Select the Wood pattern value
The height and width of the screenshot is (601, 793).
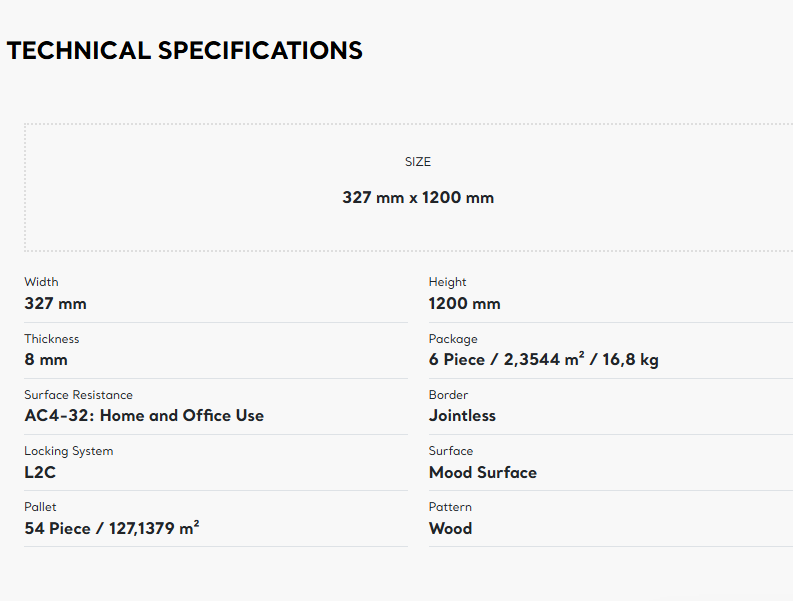tap(450, 528)
